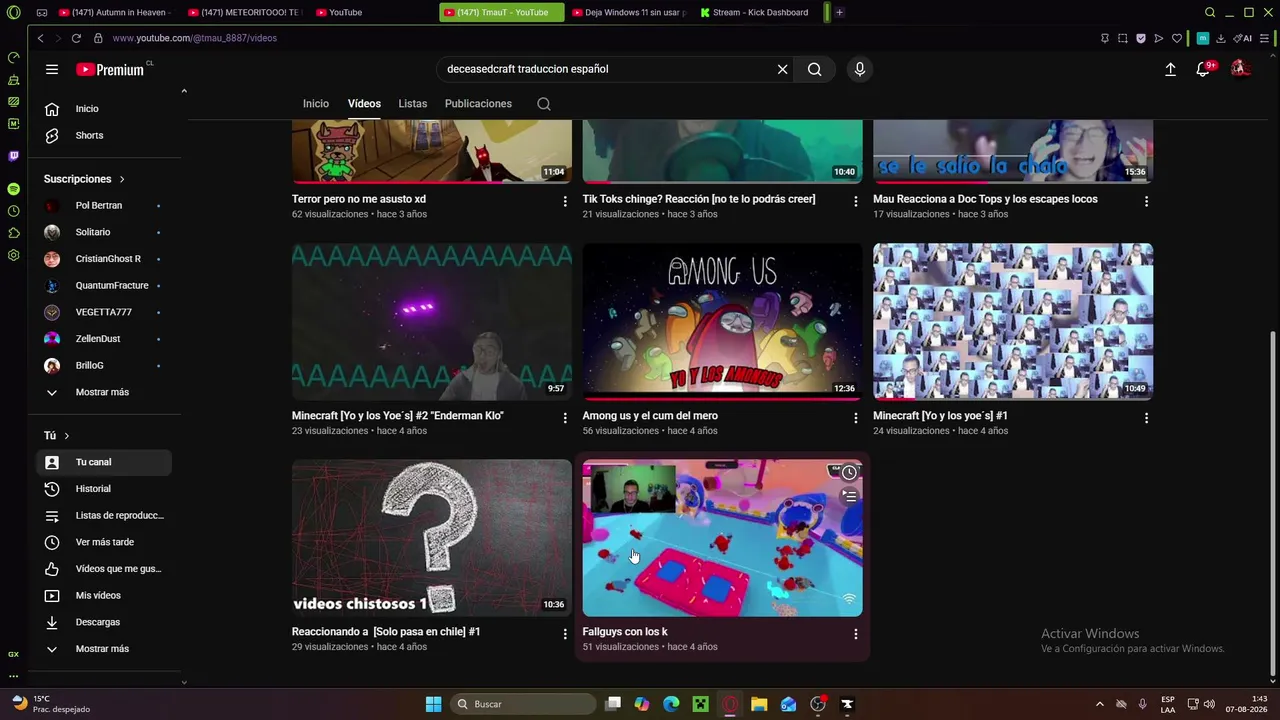Image resolution: width=1280 pixels, height=720 pixels.
Task: Switch to the Stream - Kick Dashboard tab
Action: 757,12
